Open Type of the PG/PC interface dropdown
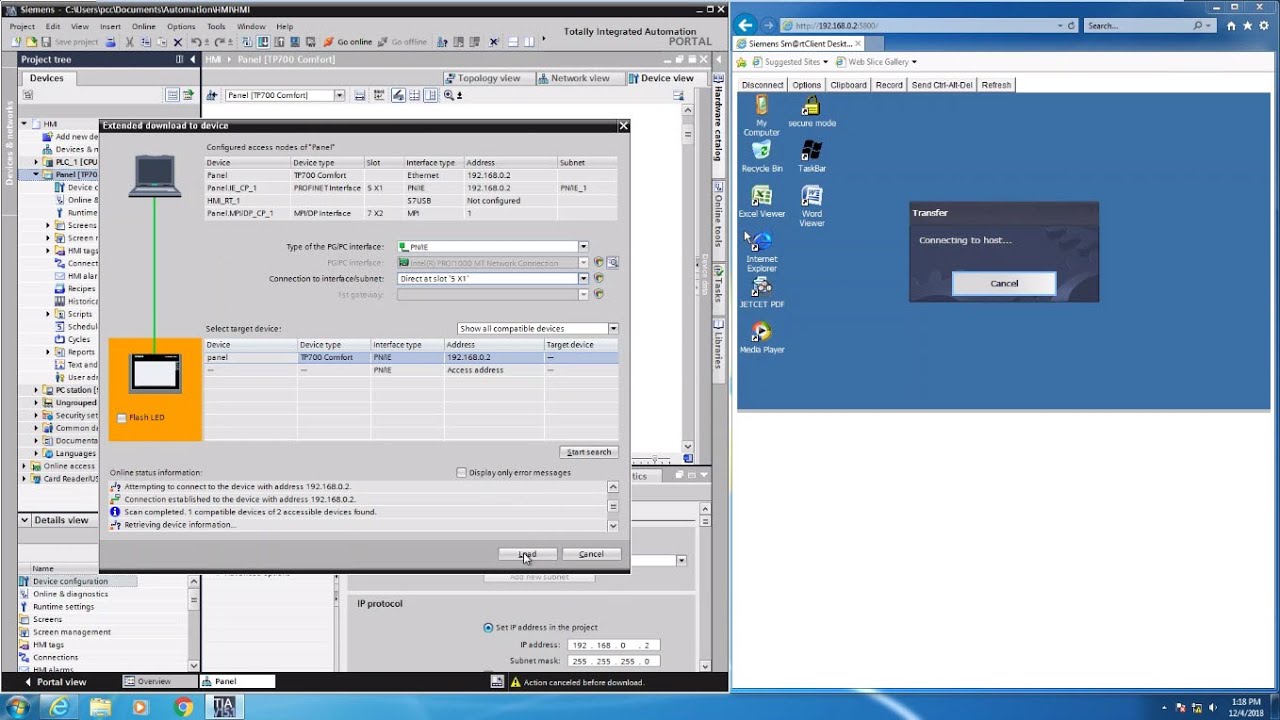Screen dimensions: 1280x720 click(x=583, y=247)
